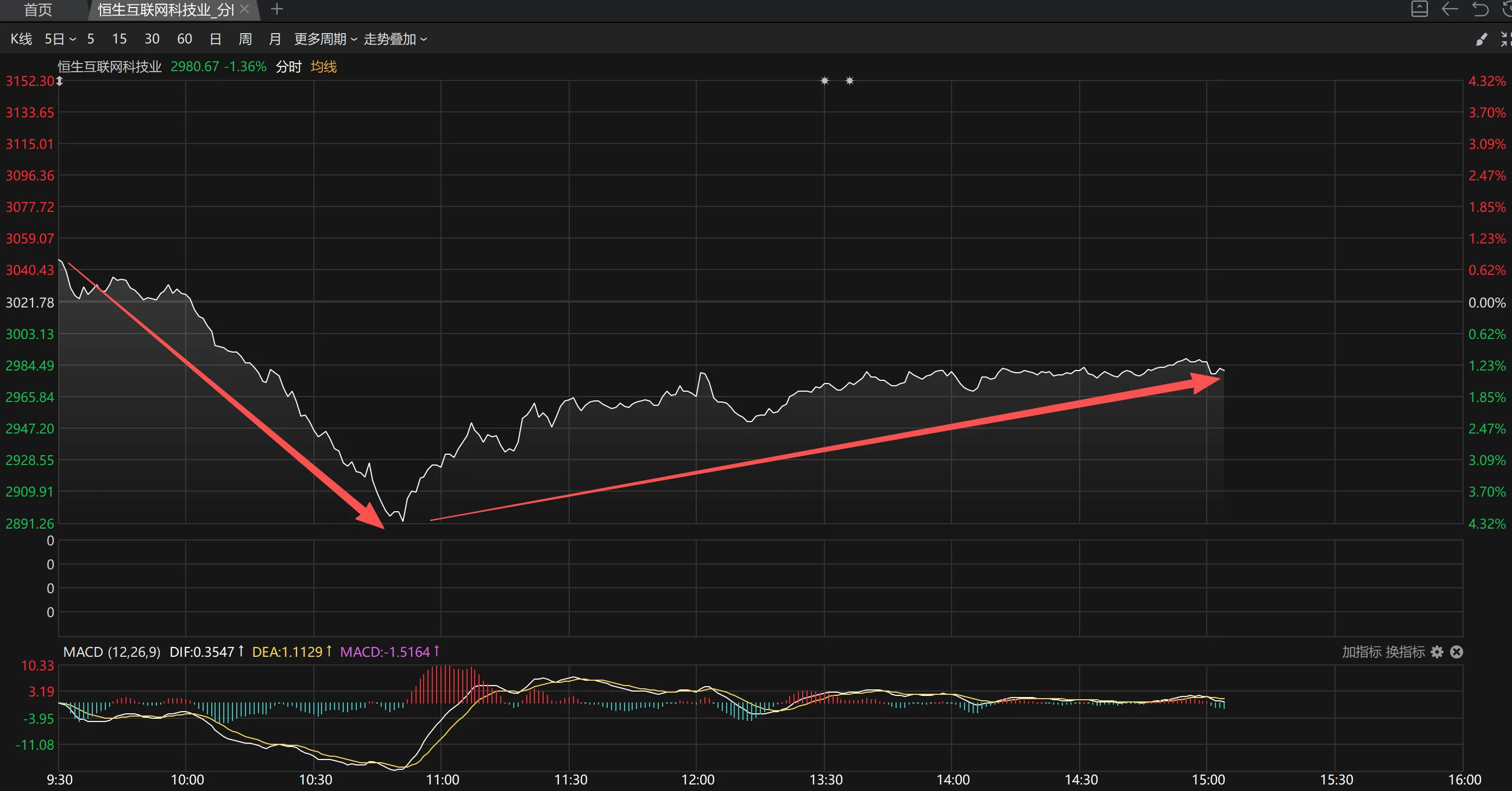Select the 60 minute period
Screen dimensions: 1512x791
coord(184,39)
